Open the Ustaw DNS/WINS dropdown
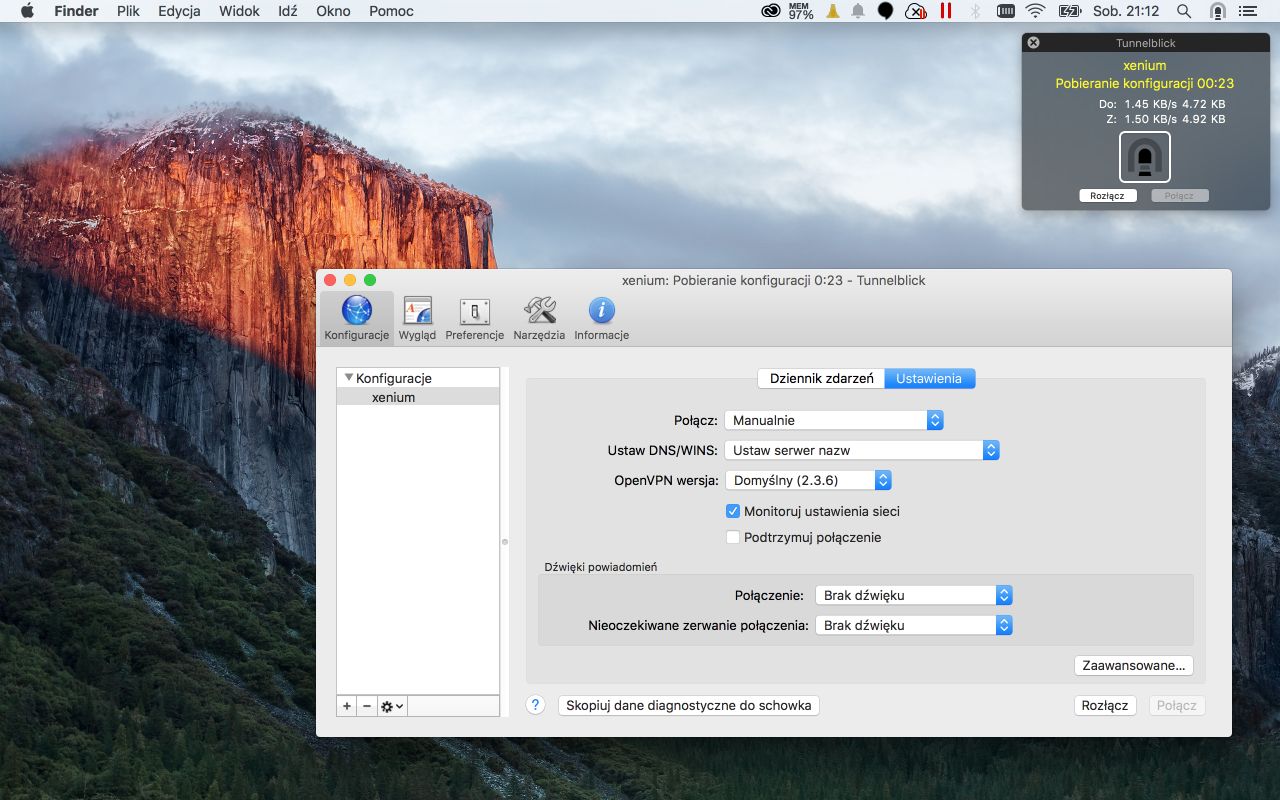 pos(862,450)
